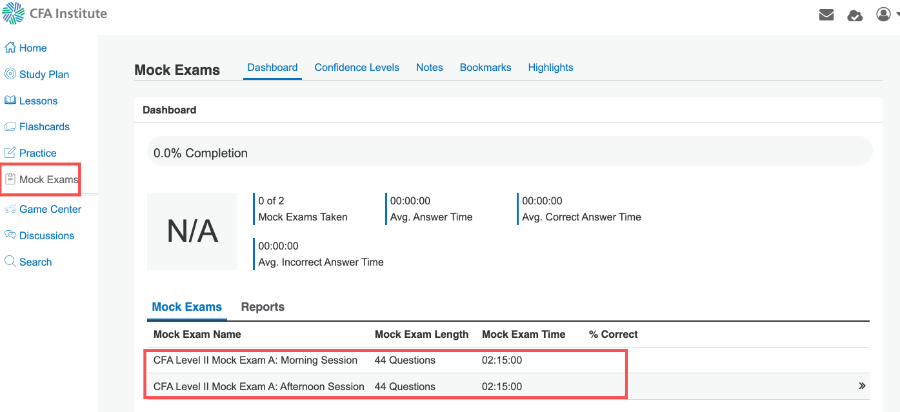Click the Avg. Answer Time stat

[431, 209]
